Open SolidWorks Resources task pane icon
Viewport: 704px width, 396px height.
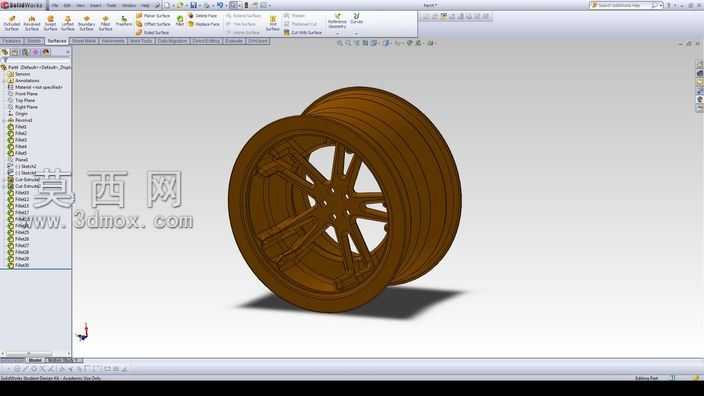click(x=700, y=65)
